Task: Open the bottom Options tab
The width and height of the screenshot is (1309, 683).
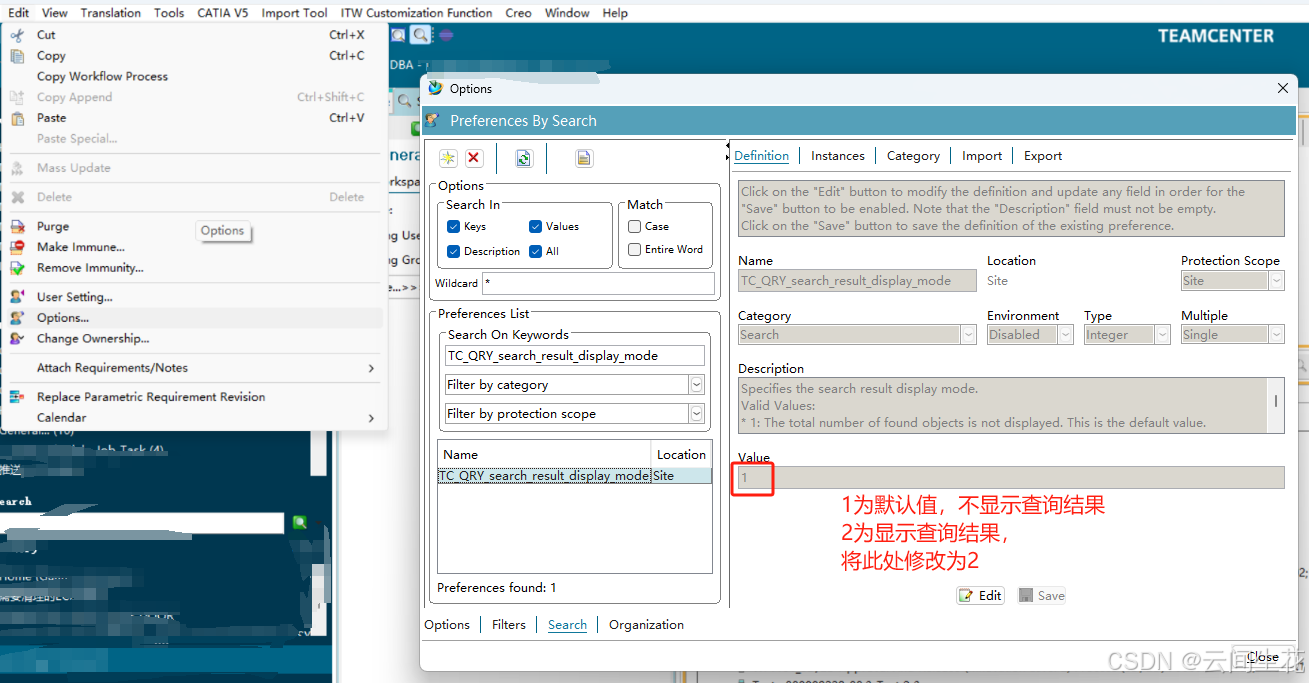Action: point(447,625)
